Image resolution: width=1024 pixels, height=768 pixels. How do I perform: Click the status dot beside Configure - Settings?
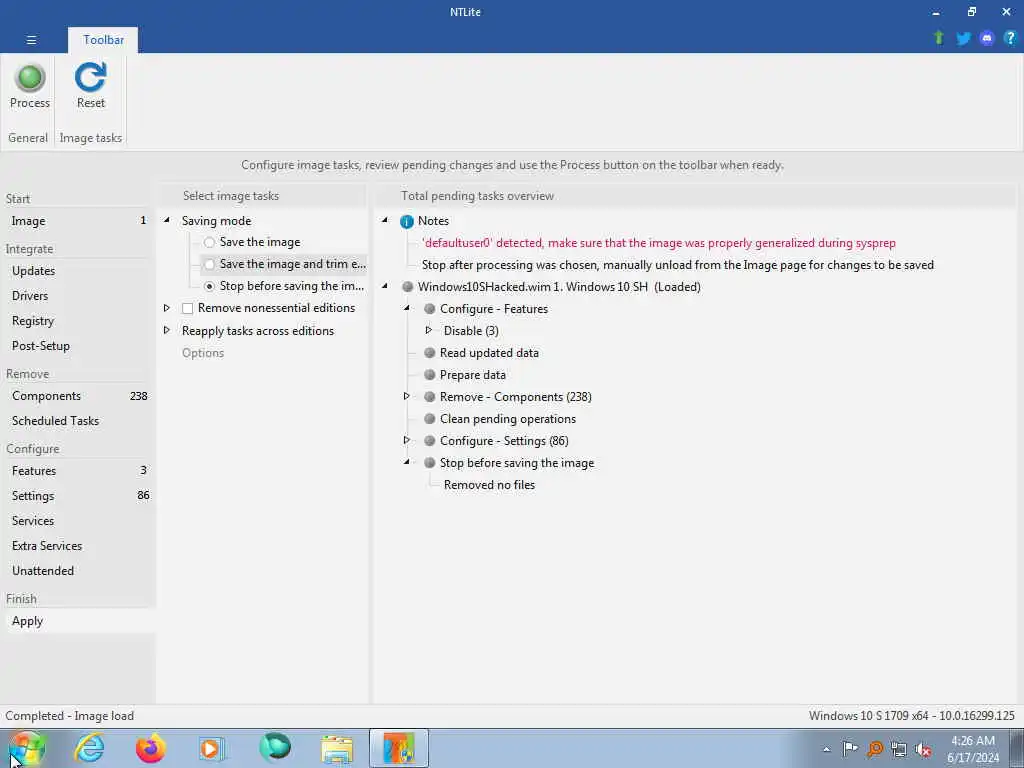click(x=430, y=441)
